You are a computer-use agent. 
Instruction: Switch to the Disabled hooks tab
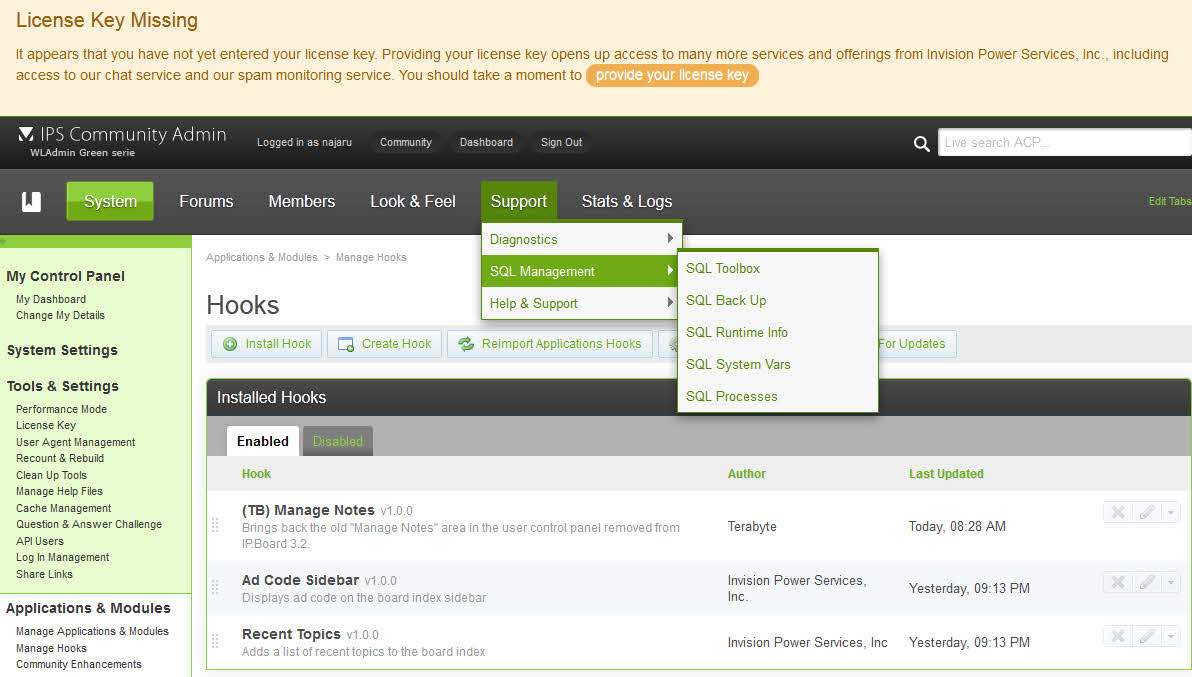(x=337, y=441)
